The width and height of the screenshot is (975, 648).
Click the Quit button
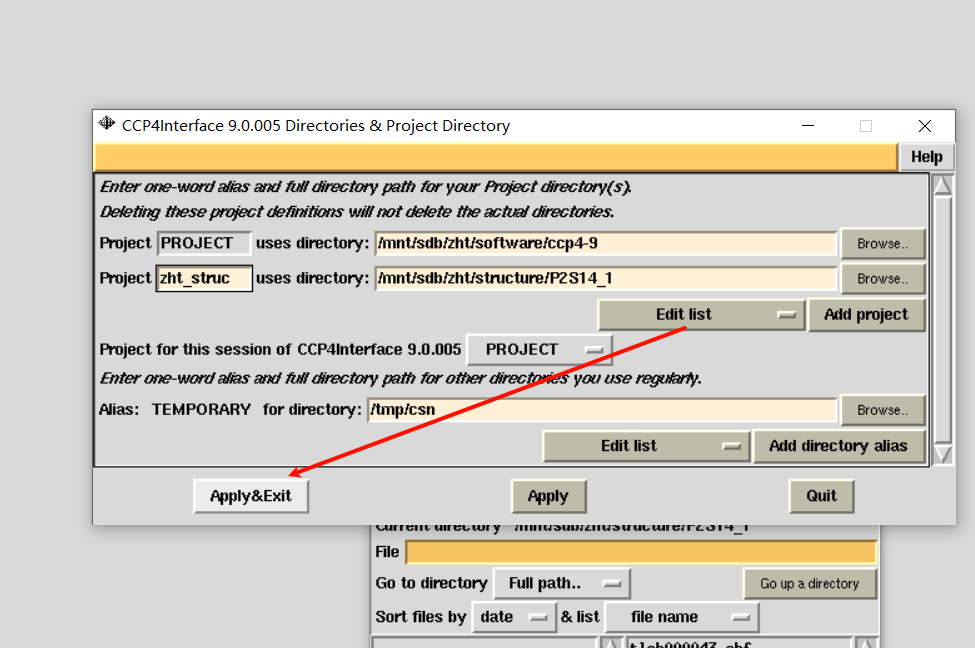(821, 496)
